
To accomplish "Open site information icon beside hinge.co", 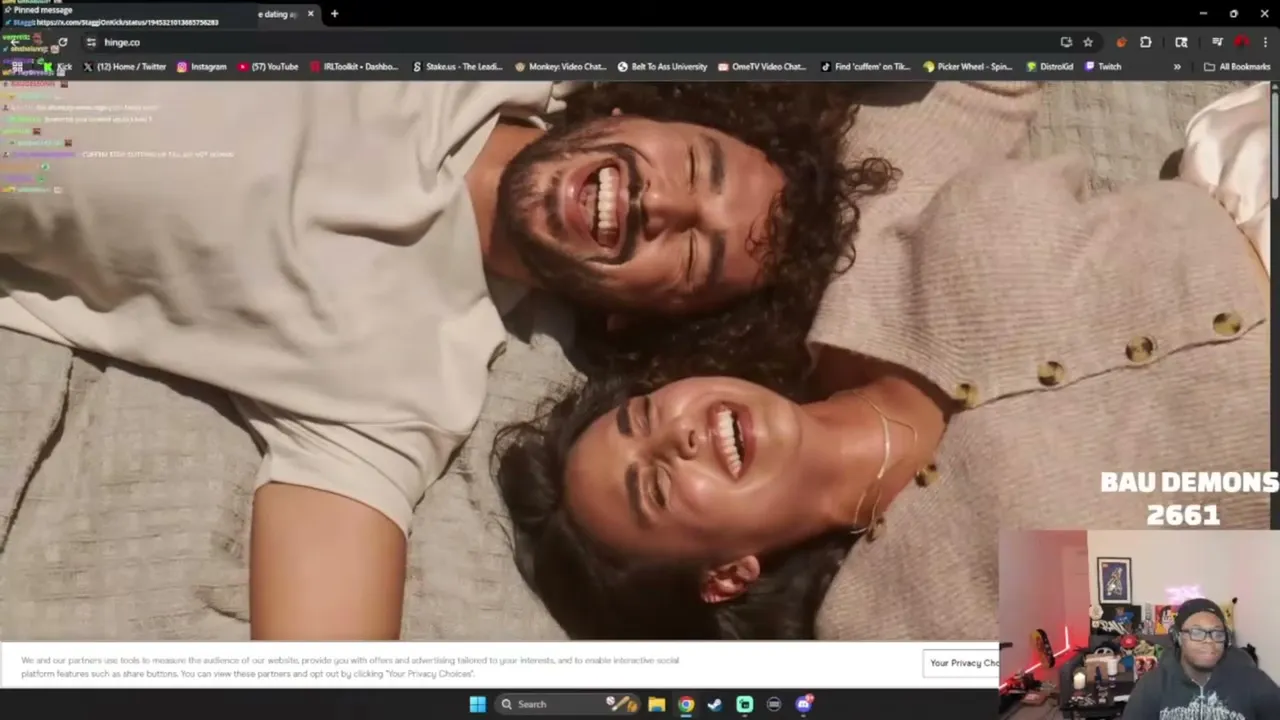I will [x=91, y=42].
